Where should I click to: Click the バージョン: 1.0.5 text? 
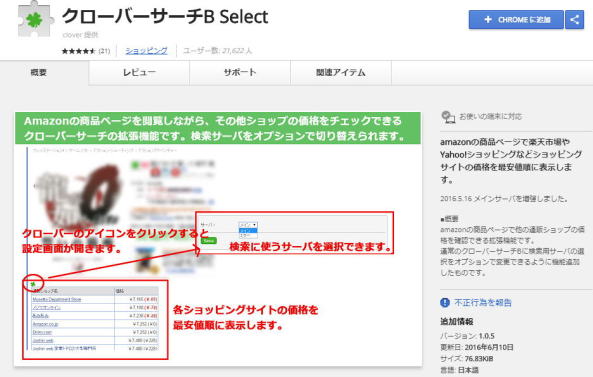(467, 336)
